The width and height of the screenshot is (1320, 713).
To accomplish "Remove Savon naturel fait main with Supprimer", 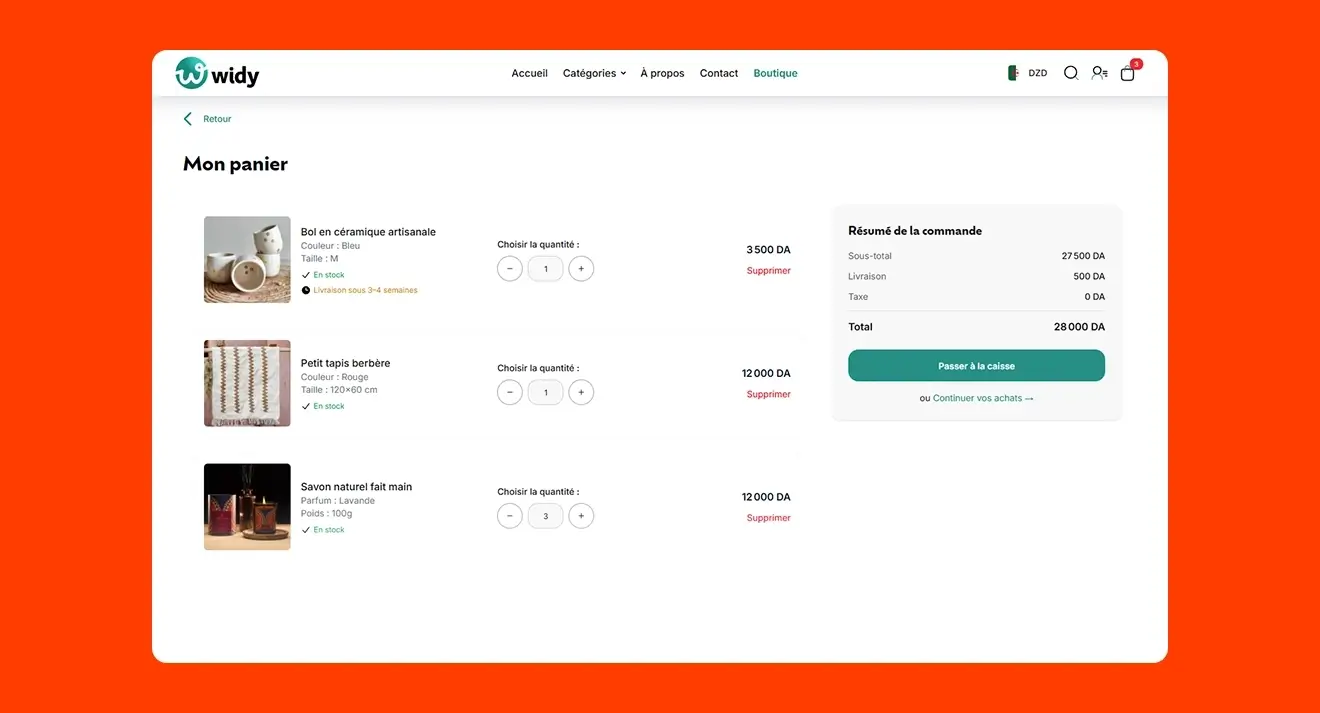I will pyautogui.click(x=768, y=518).
